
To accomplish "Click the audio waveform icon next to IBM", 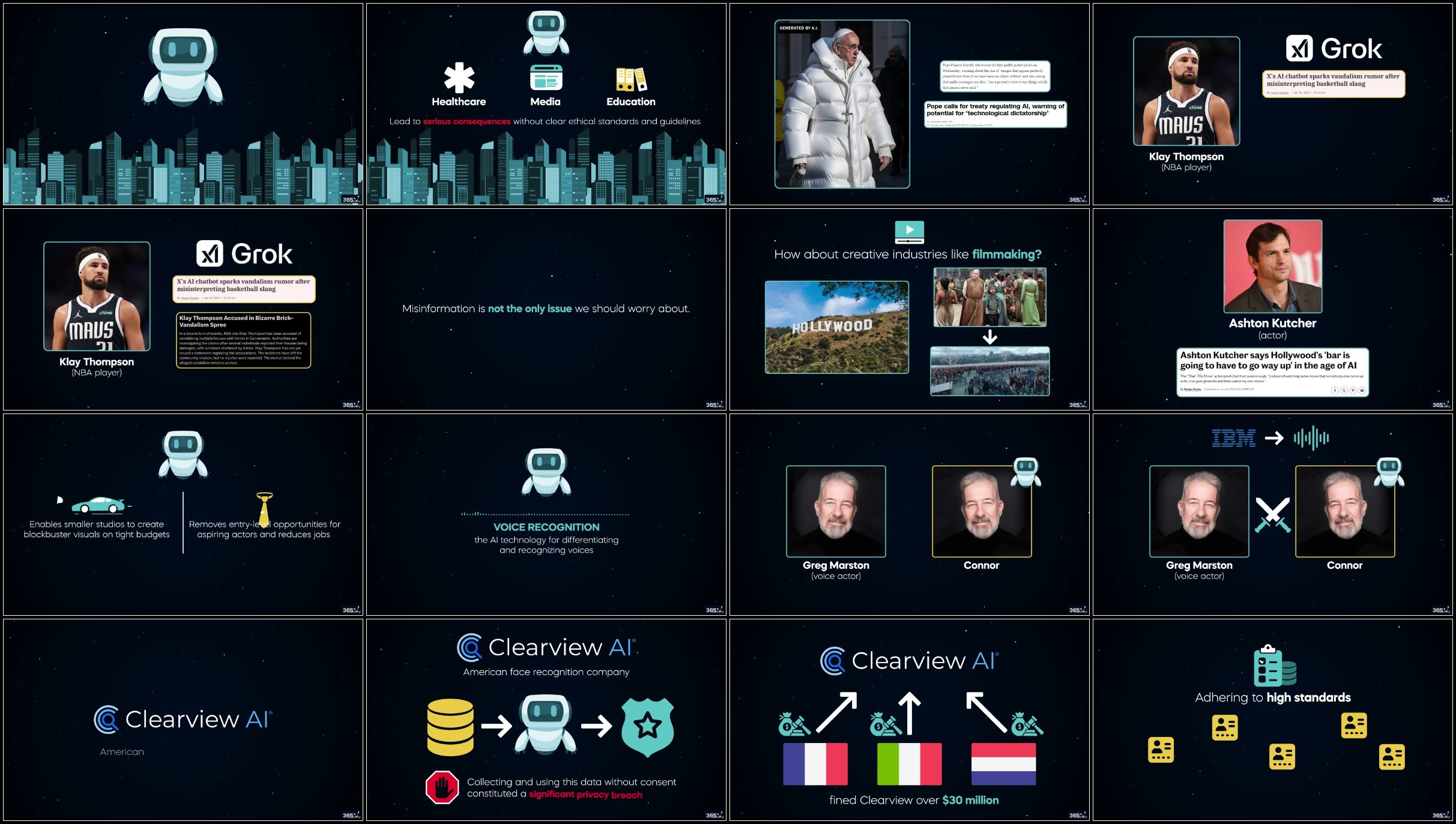I will pos(1311,438).
